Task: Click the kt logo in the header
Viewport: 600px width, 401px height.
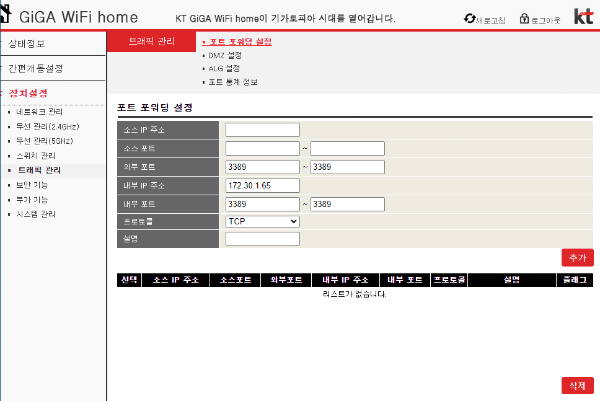Action: 583,17
